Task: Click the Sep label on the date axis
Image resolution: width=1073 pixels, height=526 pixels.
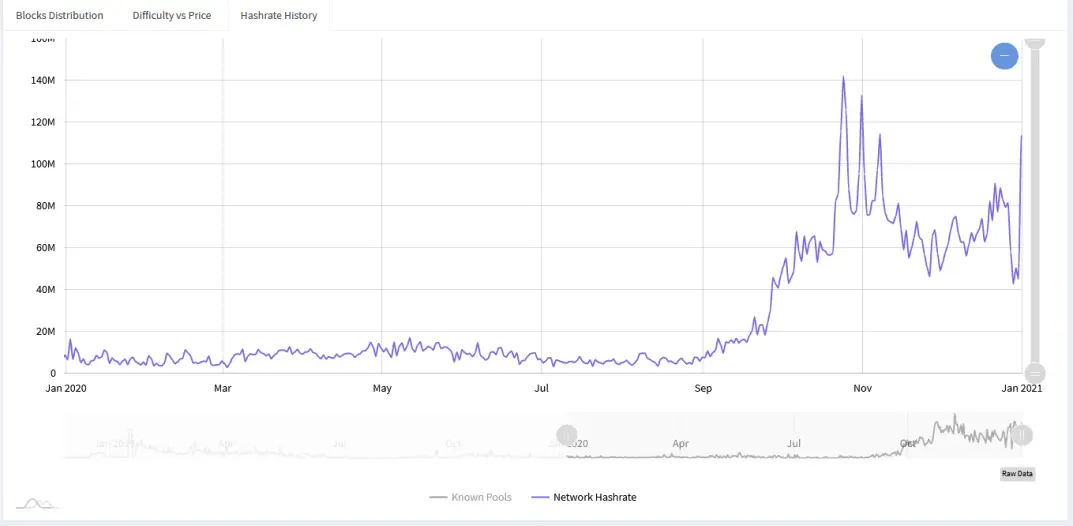Action: [x=703, y=389]
